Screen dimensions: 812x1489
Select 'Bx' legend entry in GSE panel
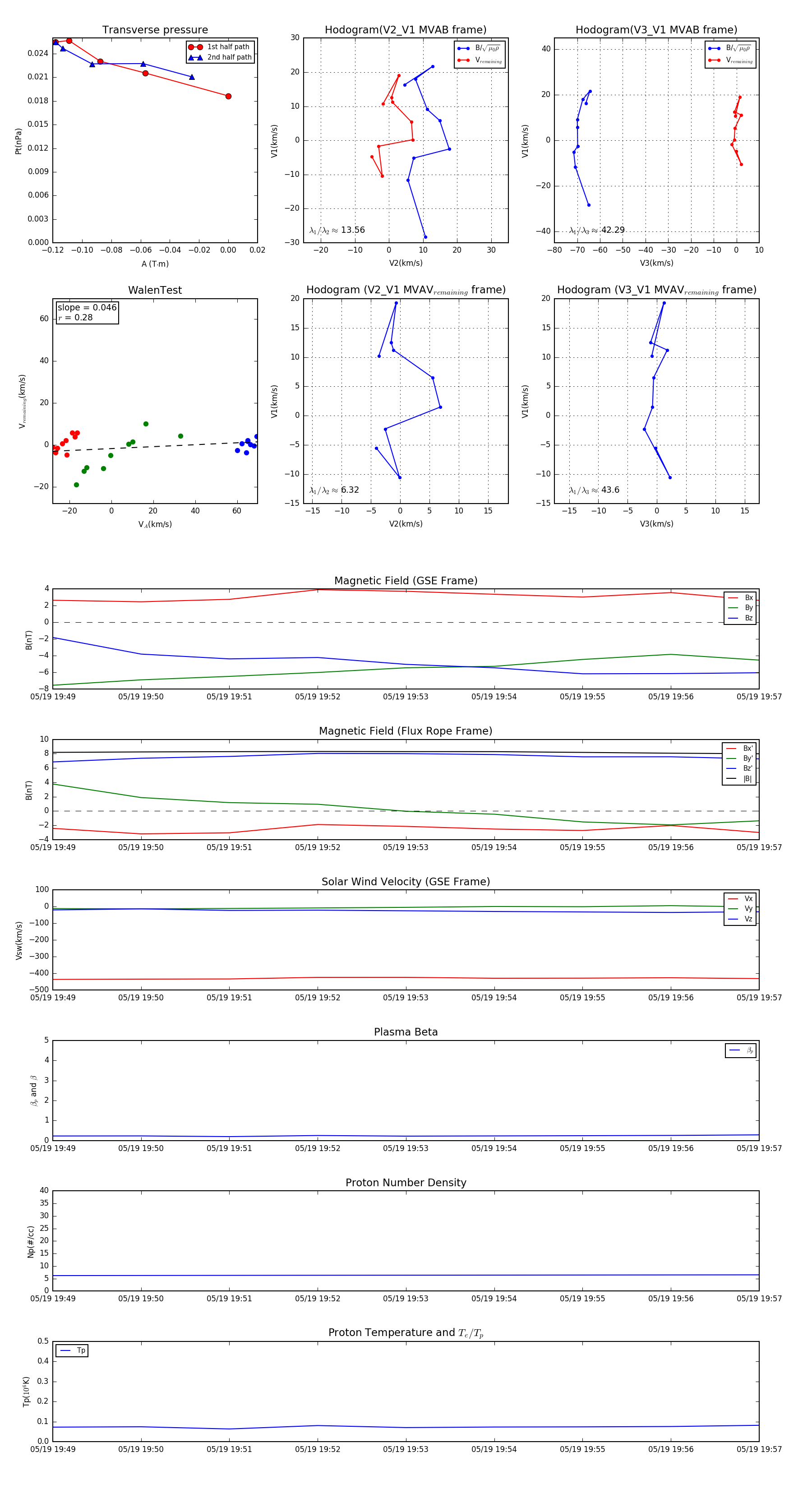pos(740,598)
